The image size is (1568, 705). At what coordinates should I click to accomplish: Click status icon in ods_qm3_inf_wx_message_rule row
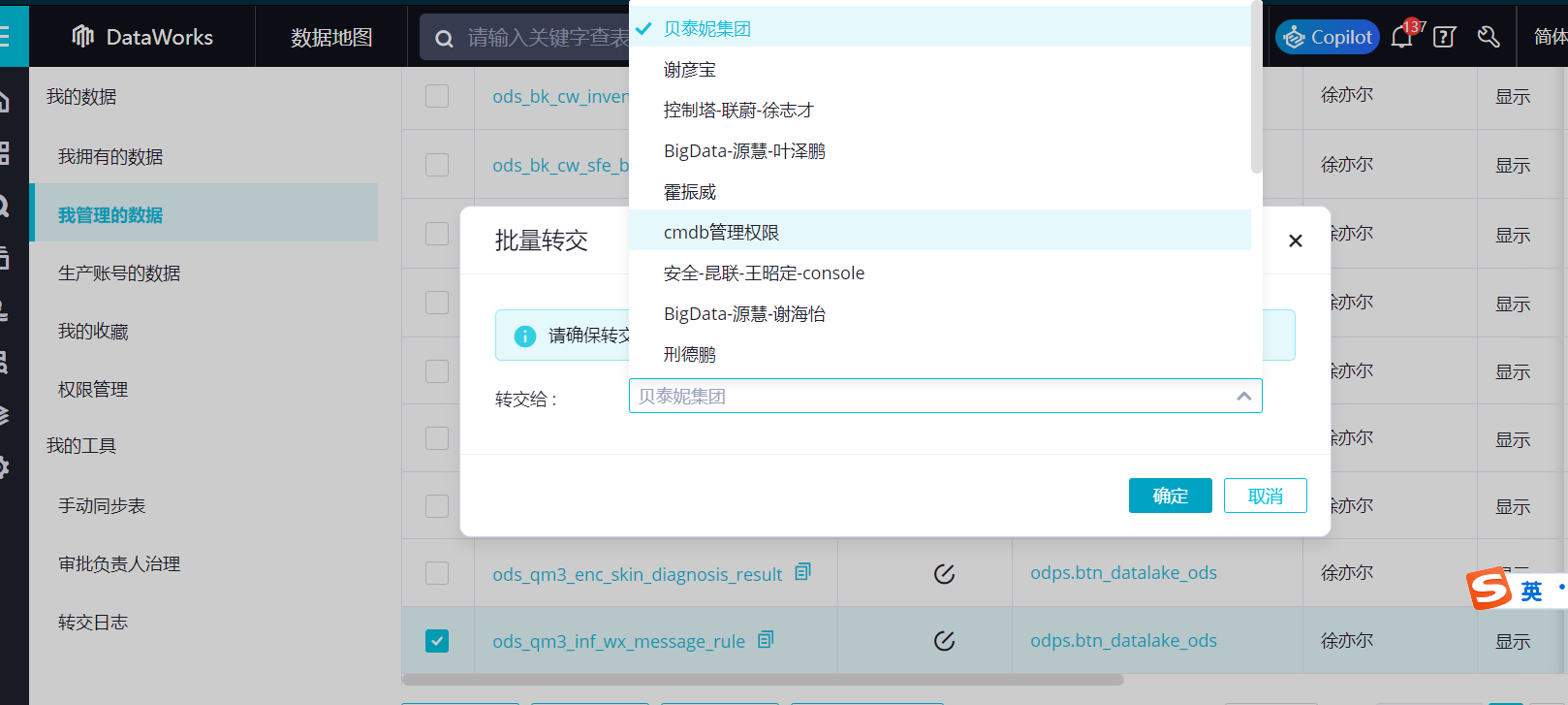[x=944, y=640]
